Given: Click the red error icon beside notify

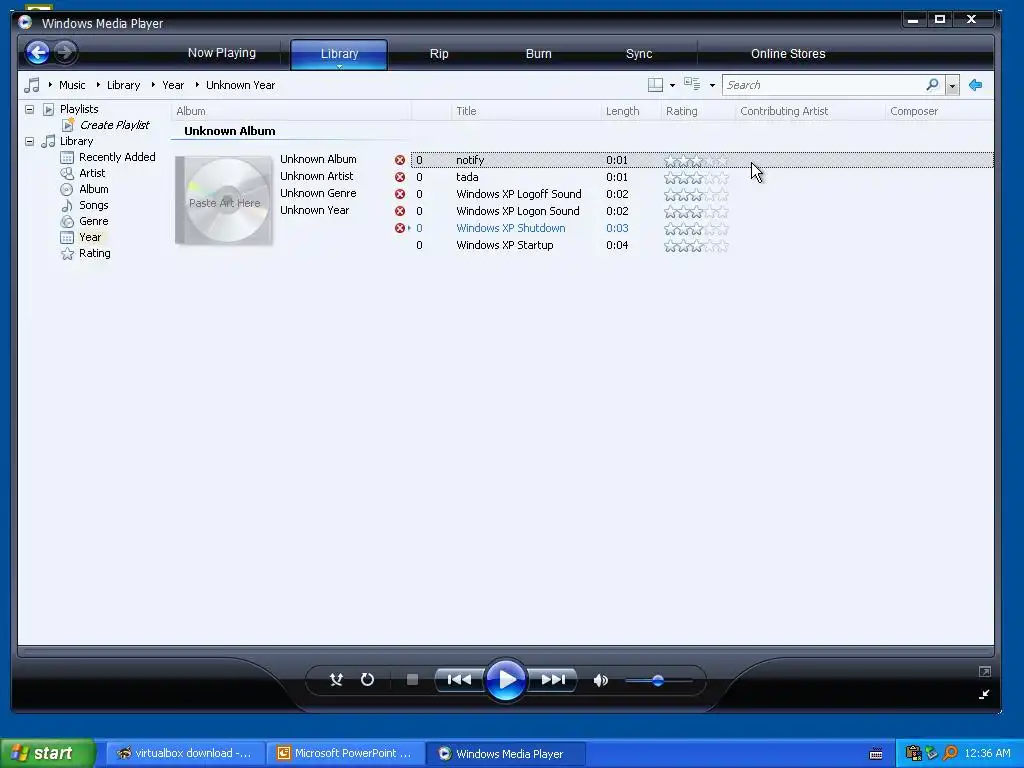Looking at the screenshot, I should [400, 160].
